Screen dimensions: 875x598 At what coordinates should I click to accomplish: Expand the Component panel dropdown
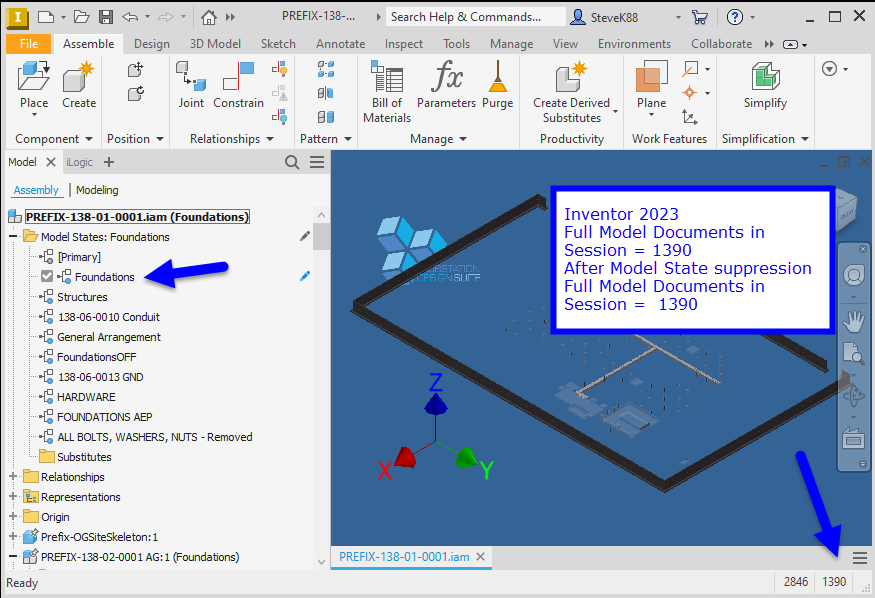pyautogui.click(x=89, y=139)
